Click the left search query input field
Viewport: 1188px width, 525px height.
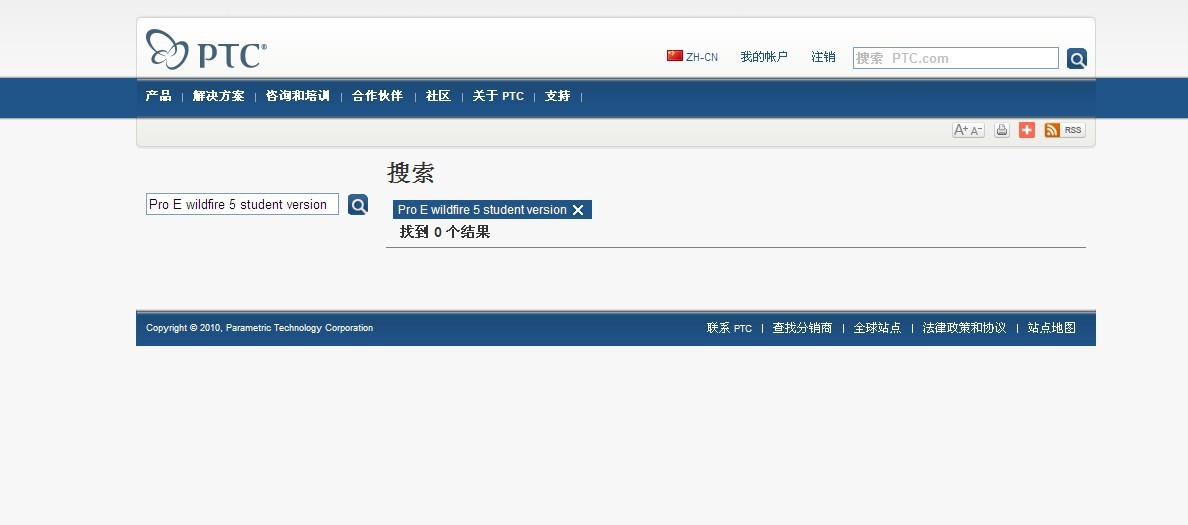[242, 205]
